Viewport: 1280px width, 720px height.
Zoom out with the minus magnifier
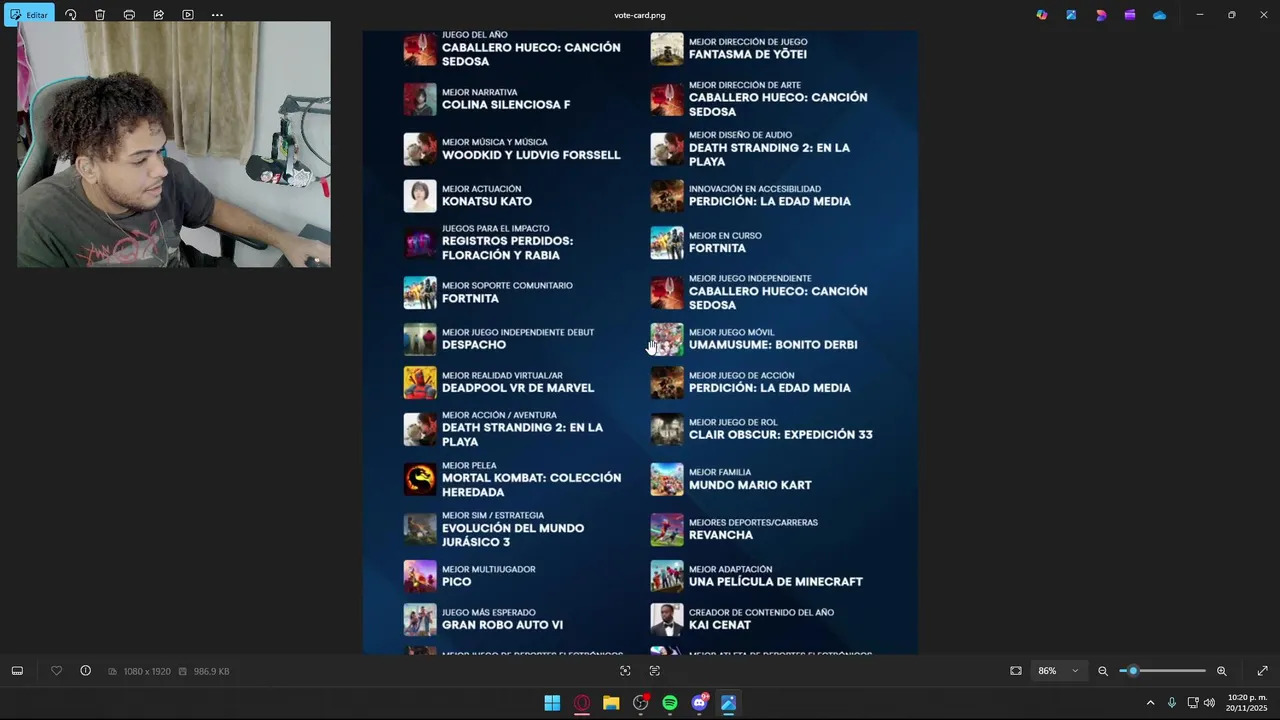[1103, 671]
